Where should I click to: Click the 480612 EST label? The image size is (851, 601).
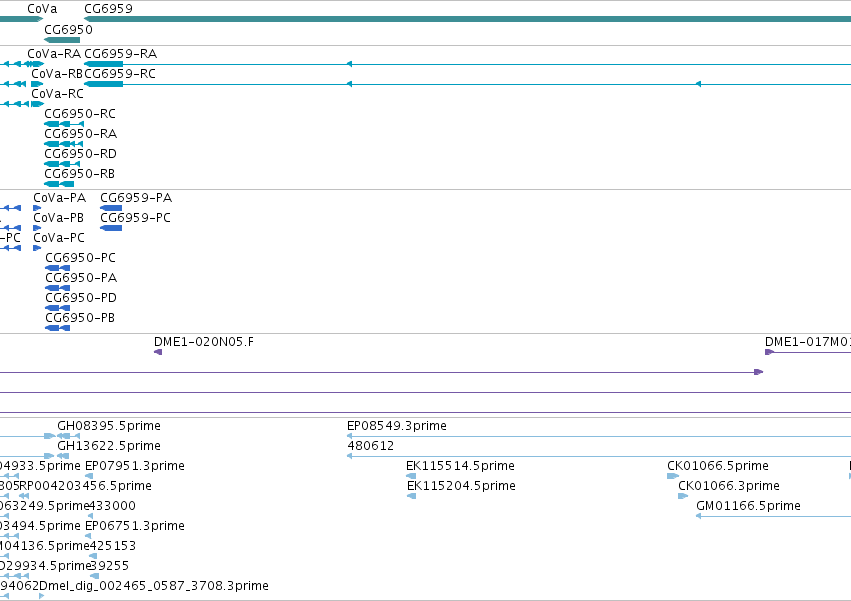pos(370,446)
